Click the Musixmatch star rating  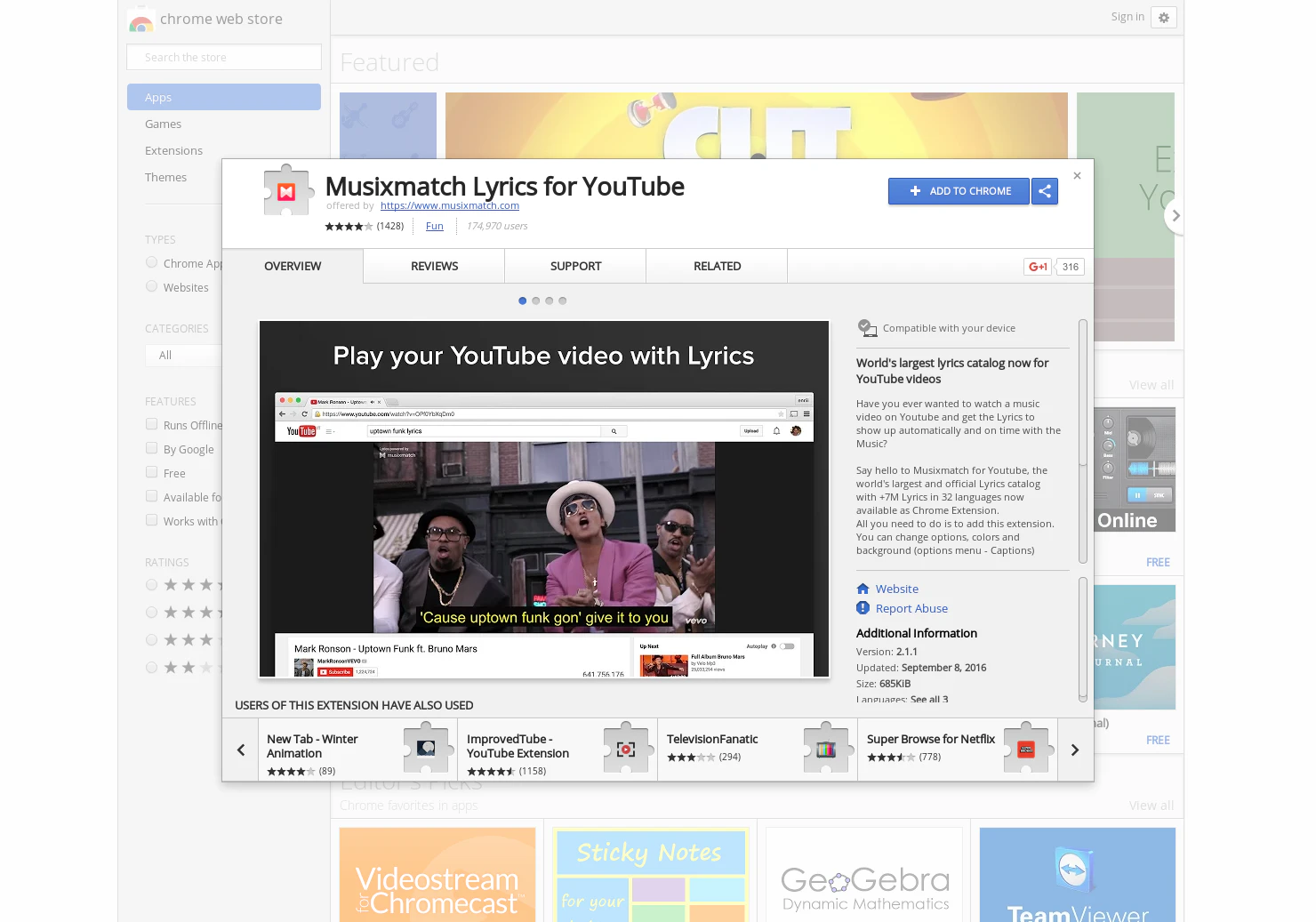349,227
